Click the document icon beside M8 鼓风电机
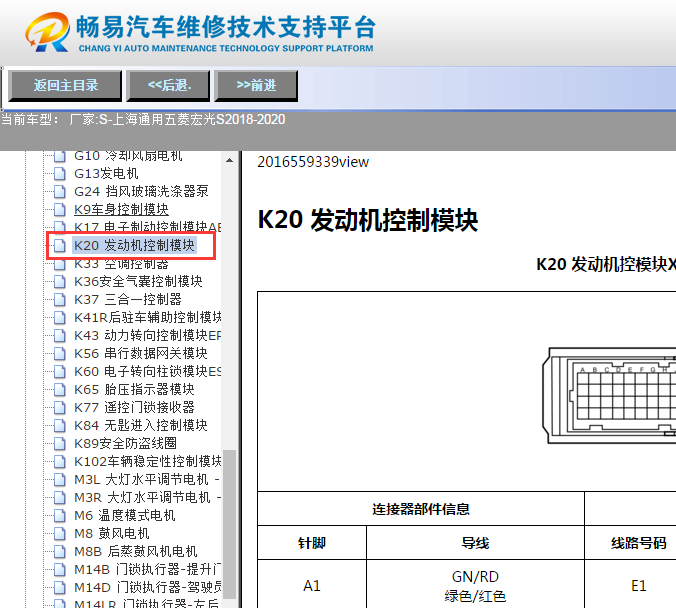 [60, 533]
